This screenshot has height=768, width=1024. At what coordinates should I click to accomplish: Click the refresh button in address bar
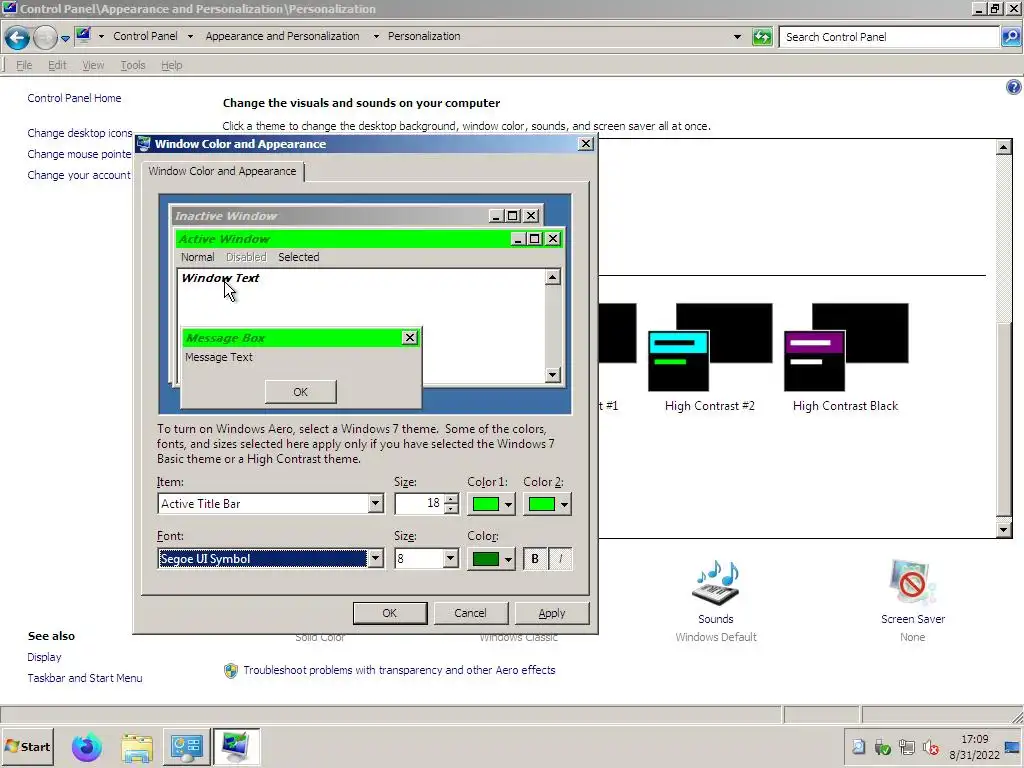tap(761, 37)
